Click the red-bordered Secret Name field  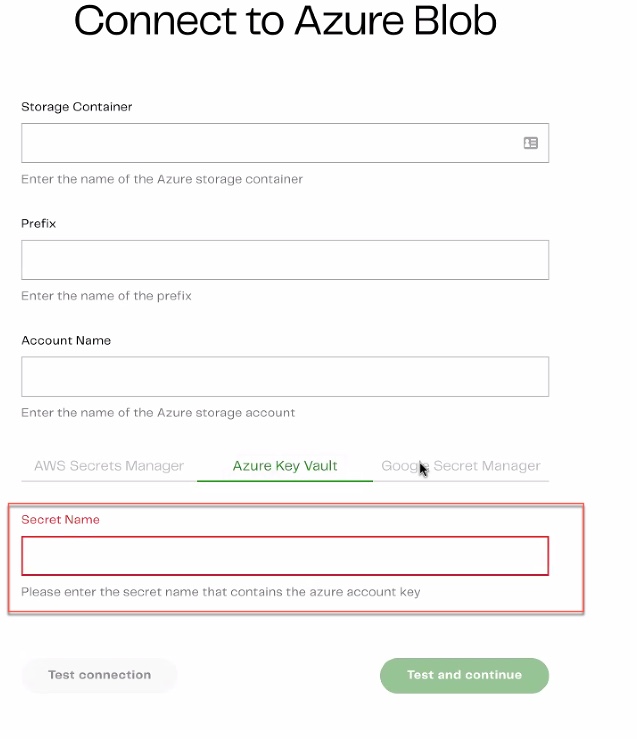(285, 556)
